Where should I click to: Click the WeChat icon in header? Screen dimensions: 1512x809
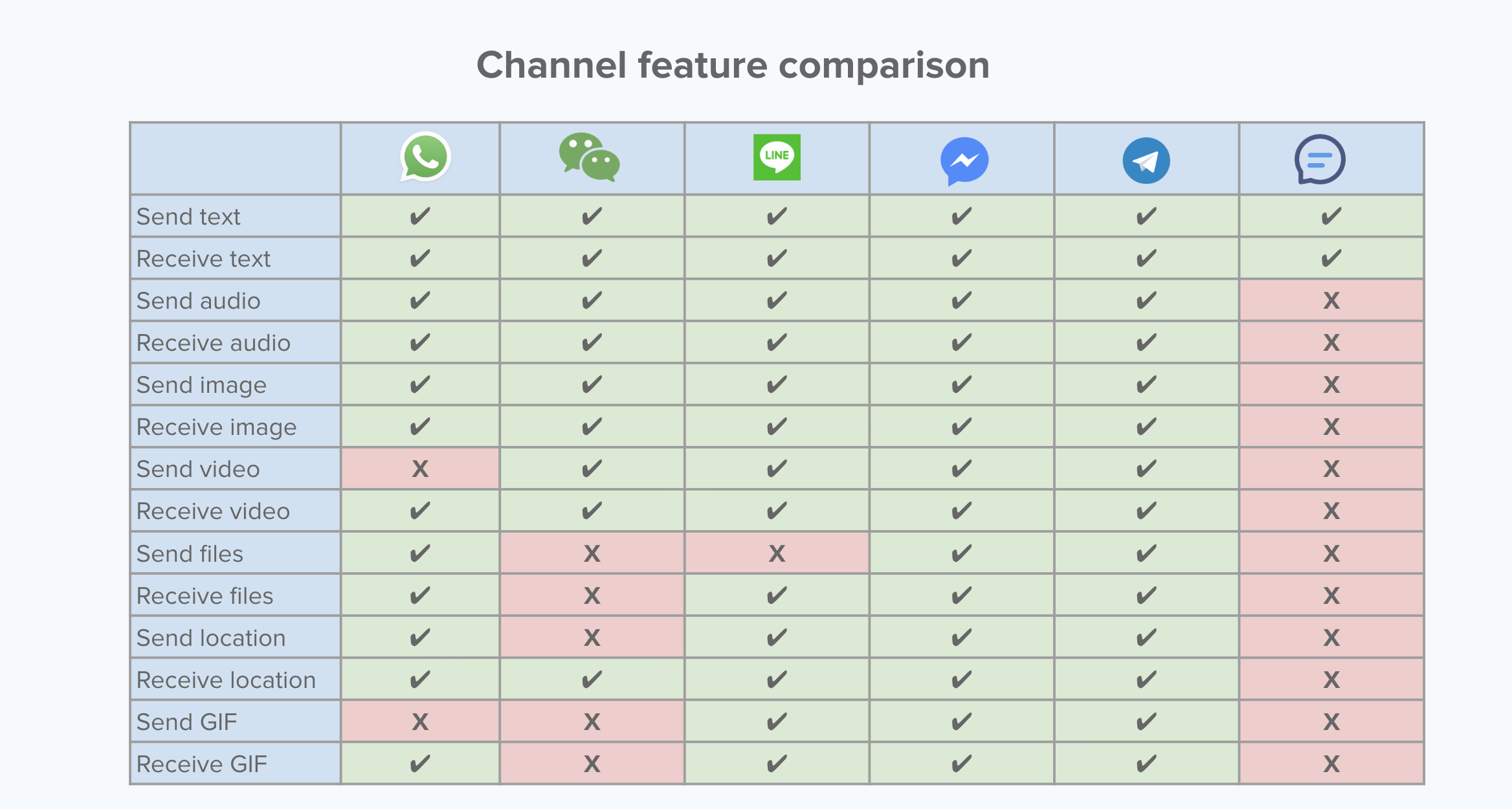point(590,157)
